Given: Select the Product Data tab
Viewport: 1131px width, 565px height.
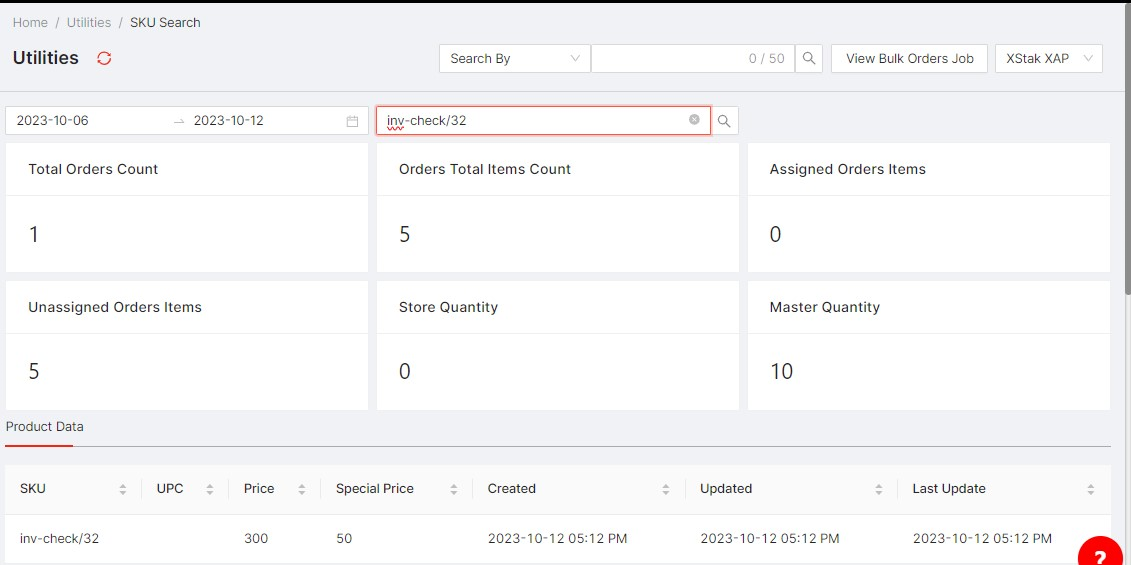Looking at the screenshot, I should 45,426.
